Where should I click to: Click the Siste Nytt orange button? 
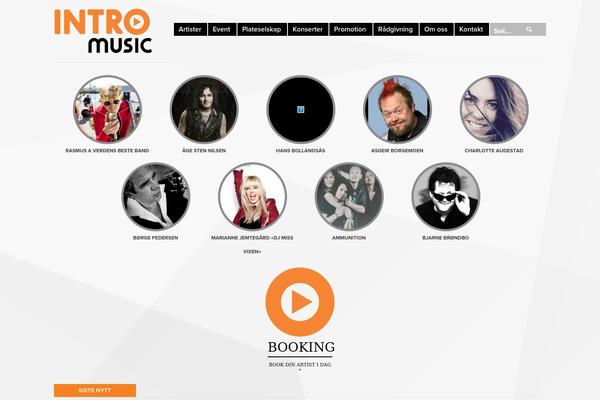pos(95,390)
